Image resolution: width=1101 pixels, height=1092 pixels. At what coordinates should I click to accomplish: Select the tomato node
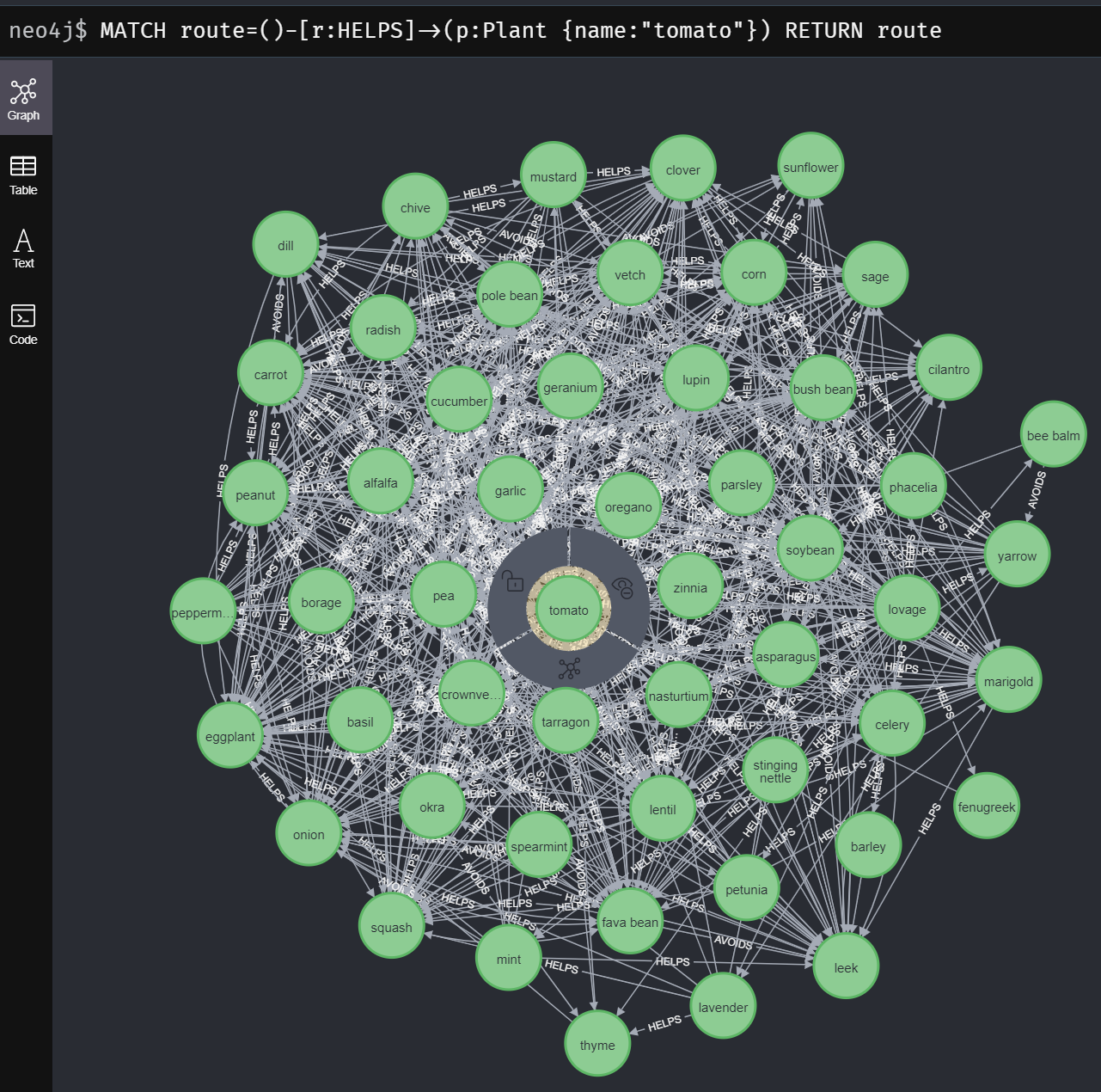(x=569, y=610)
